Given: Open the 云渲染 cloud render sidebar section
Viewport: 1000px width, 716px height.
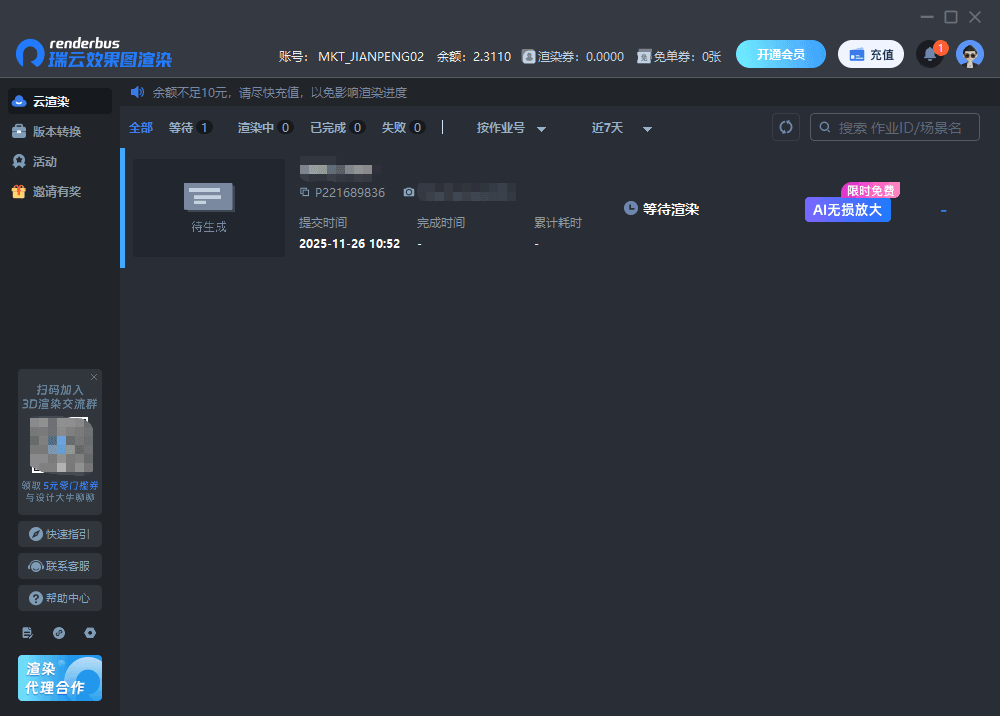Looking at the screenshot, I should [x=47, y=100].
